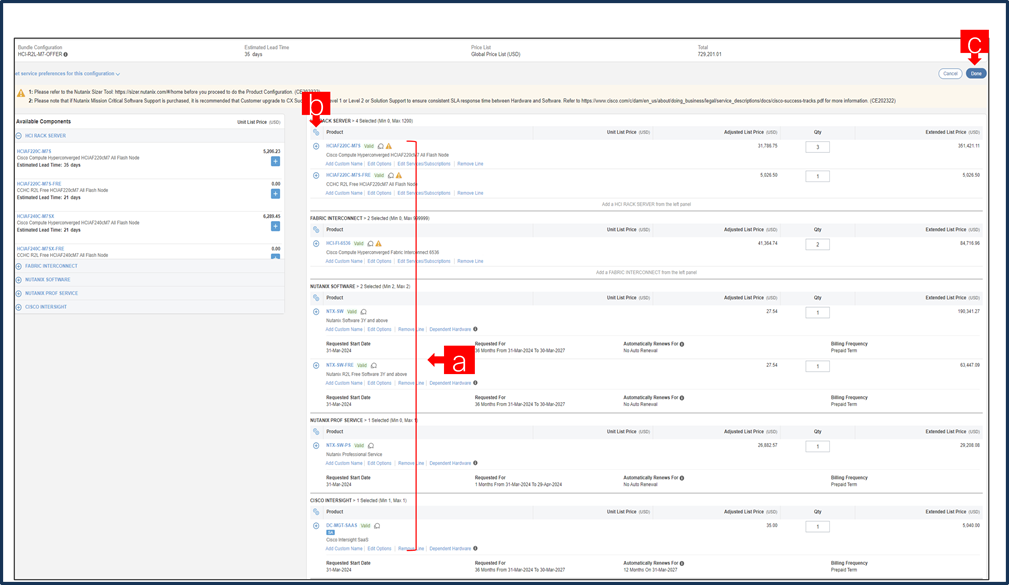Click Dependent Hardware for NTX-SW
The image size is (1009, 585).
tap(450, 330)
